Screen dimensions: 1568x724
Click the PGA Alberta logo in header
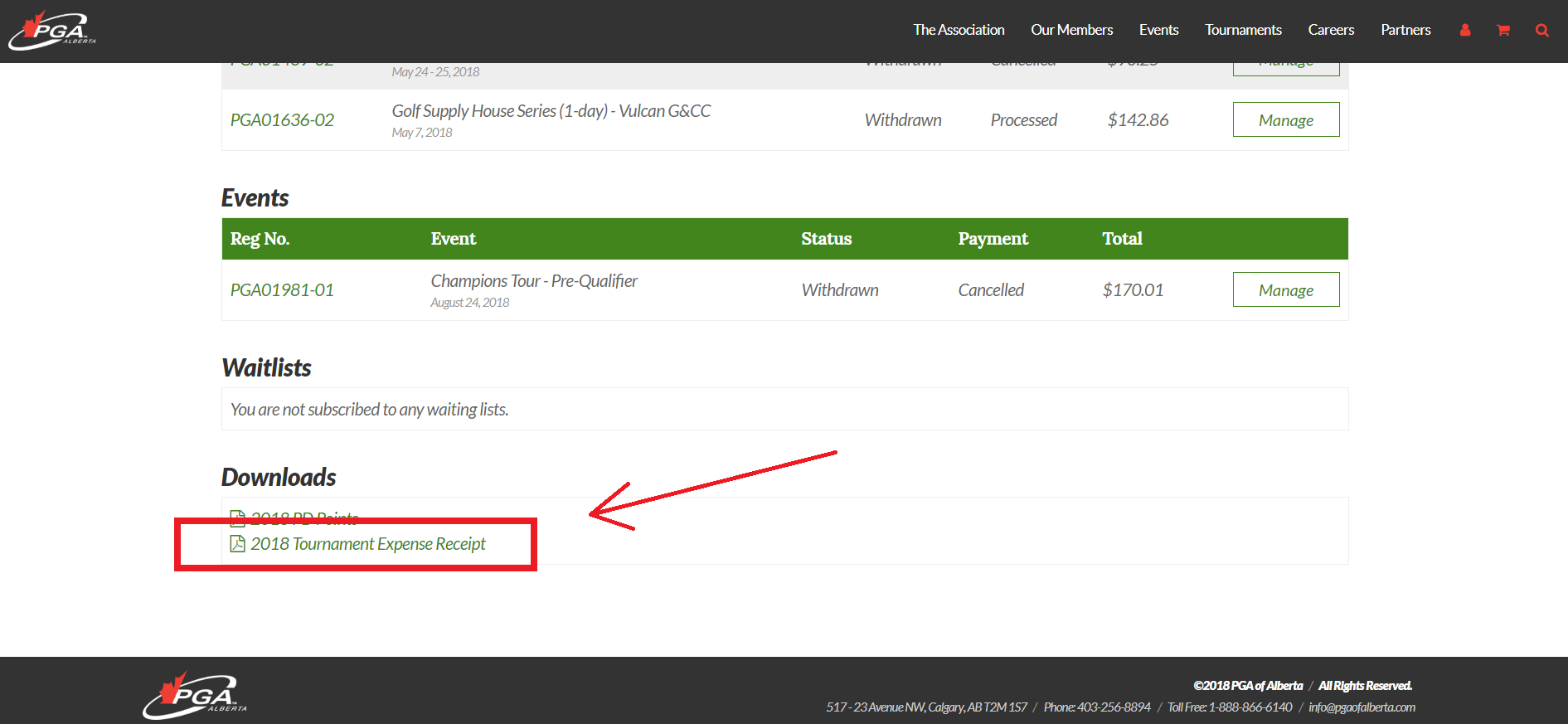pyautogui.click(x=52, y=31)
